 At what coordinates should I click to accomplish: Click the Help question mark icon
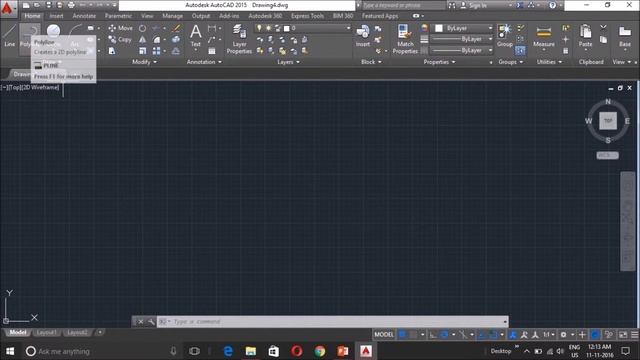tap(552, 5)
